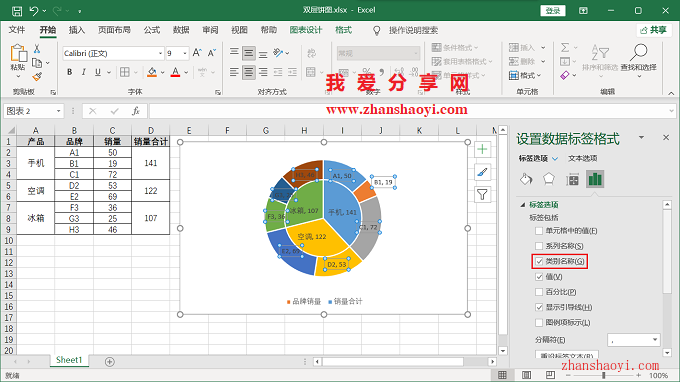Open the File menu tab
This screenshot has height=382, width=680.
pyautogui.click(x=16, y=30)
